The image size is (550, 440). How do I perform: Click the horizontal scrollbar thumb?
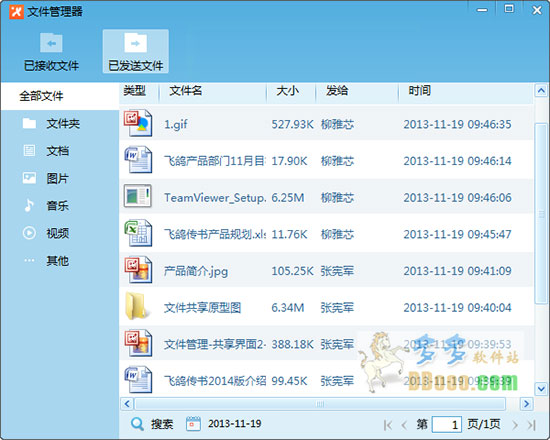pyautogui.click(x=320, y=404)
